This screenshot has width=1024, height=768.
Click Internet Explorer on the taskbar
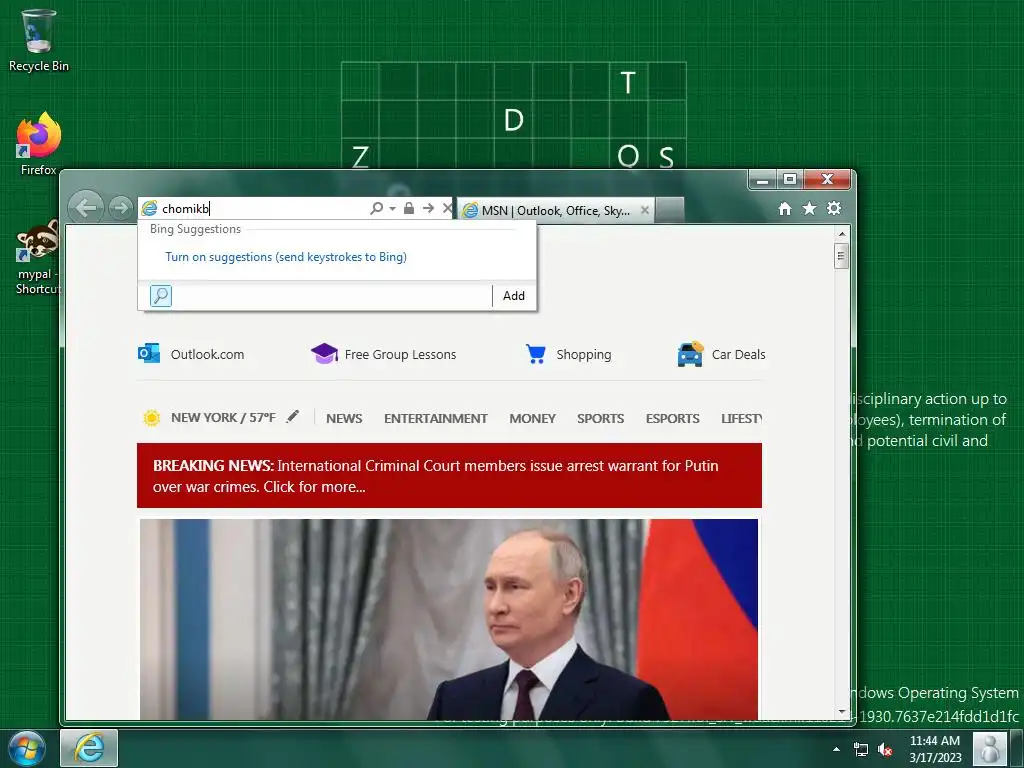pos(89,748)
